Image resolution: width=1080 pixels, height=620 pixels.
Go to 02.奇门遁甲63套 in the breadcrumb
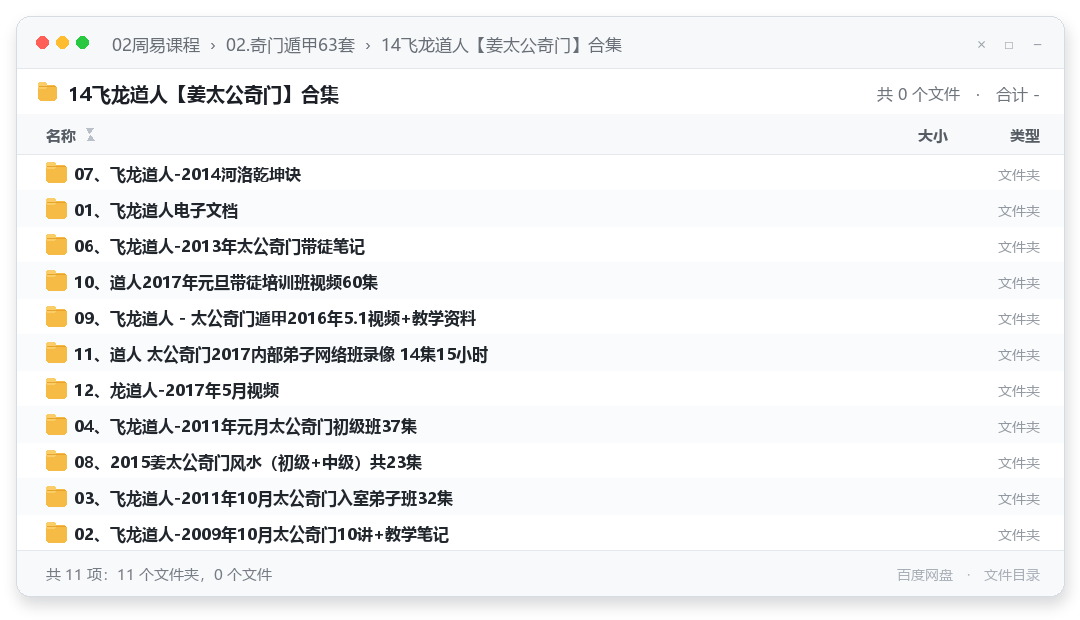coord(290,45)
